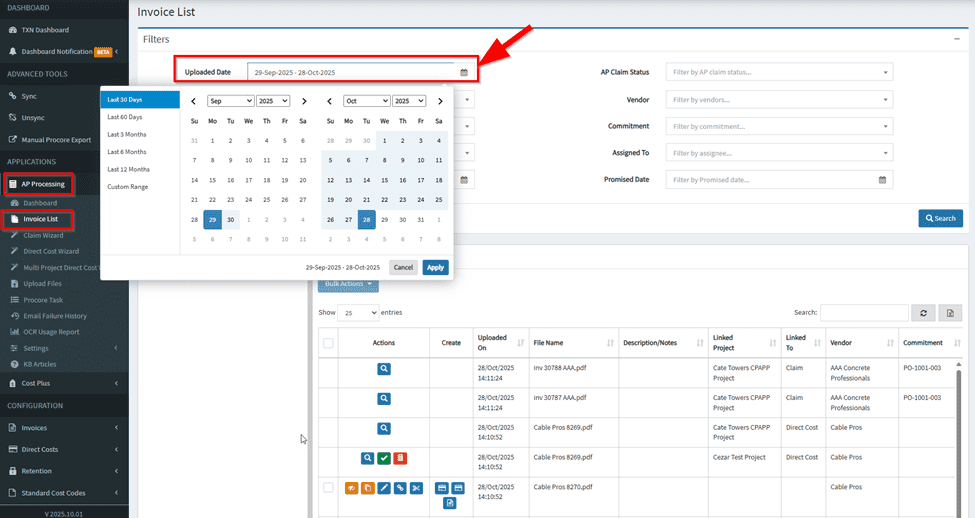The image size is (975, 518).
Task: Click the refresh icon beside the Search box
Action: [x=923, y=313]
